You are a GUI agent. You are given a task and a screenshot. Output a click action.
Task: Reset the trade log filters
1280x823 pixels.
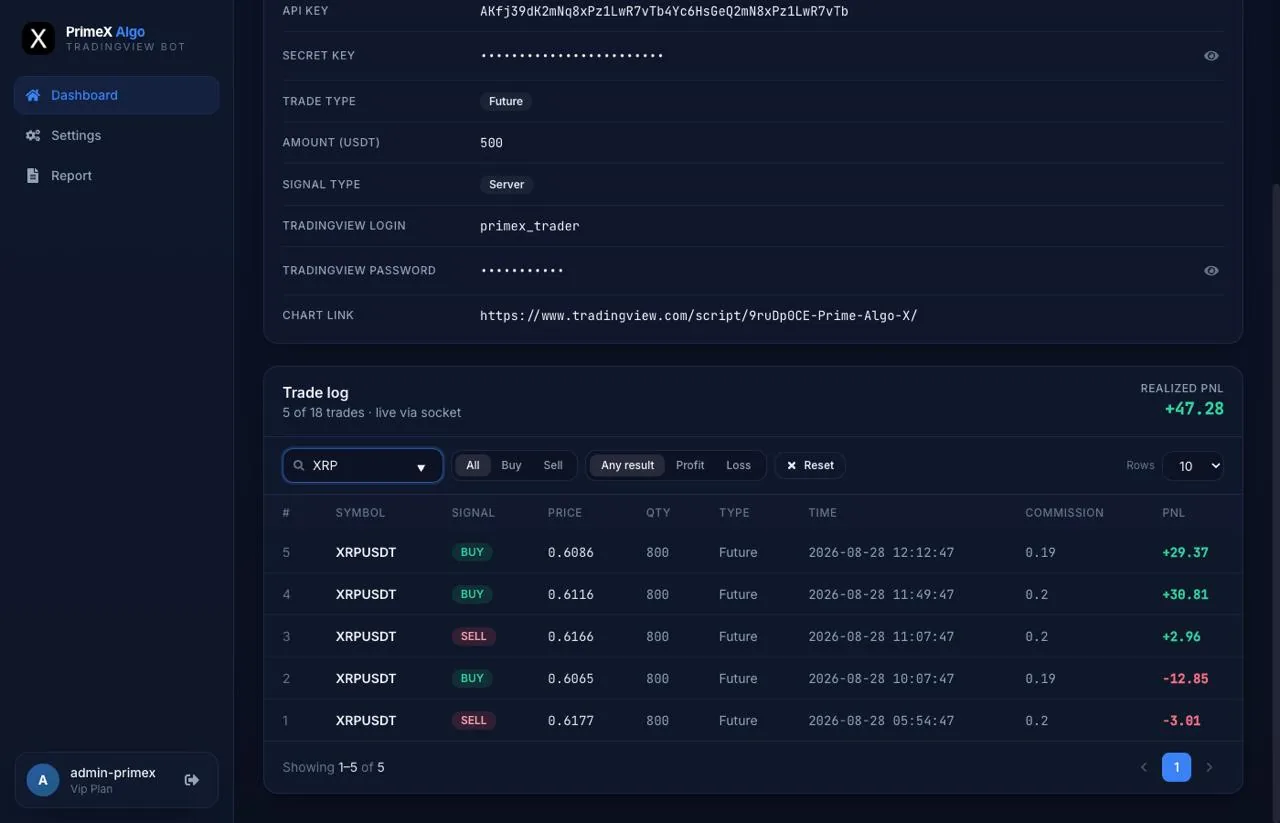click(x=810, y=465)
